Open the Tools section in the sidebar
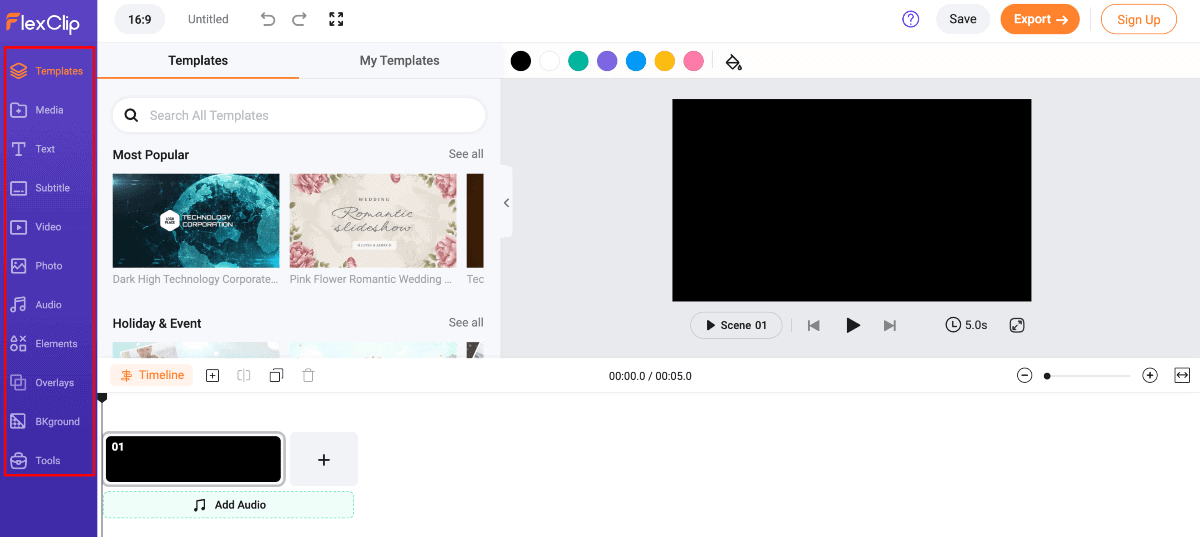The image size is (1200, 537). [47, 461]
